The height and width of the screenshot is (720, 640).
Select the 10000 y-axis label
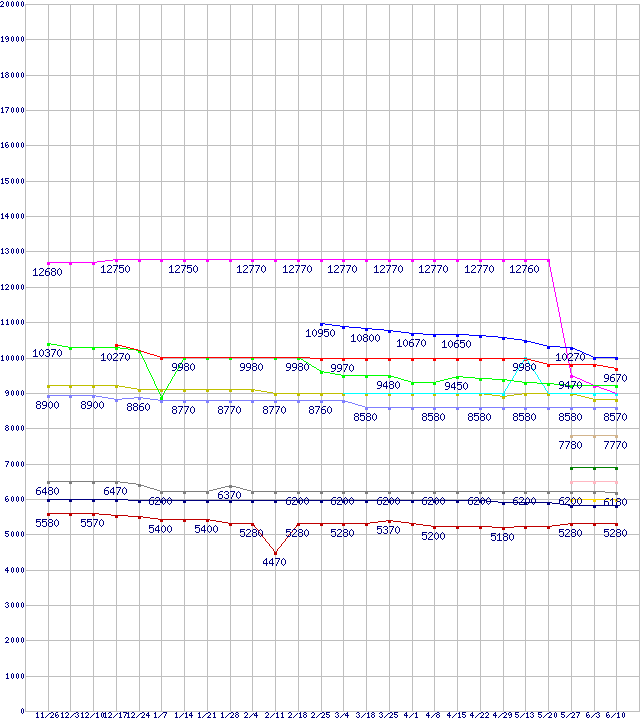coord(14,358)
